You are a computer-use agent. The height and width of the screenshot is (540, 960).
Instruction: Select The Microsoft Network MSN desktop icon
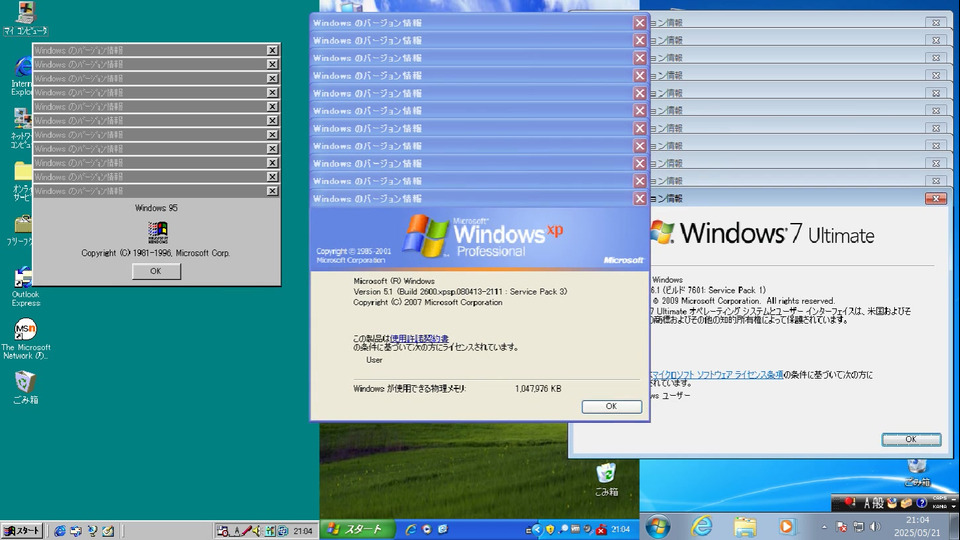click(25, 339)
